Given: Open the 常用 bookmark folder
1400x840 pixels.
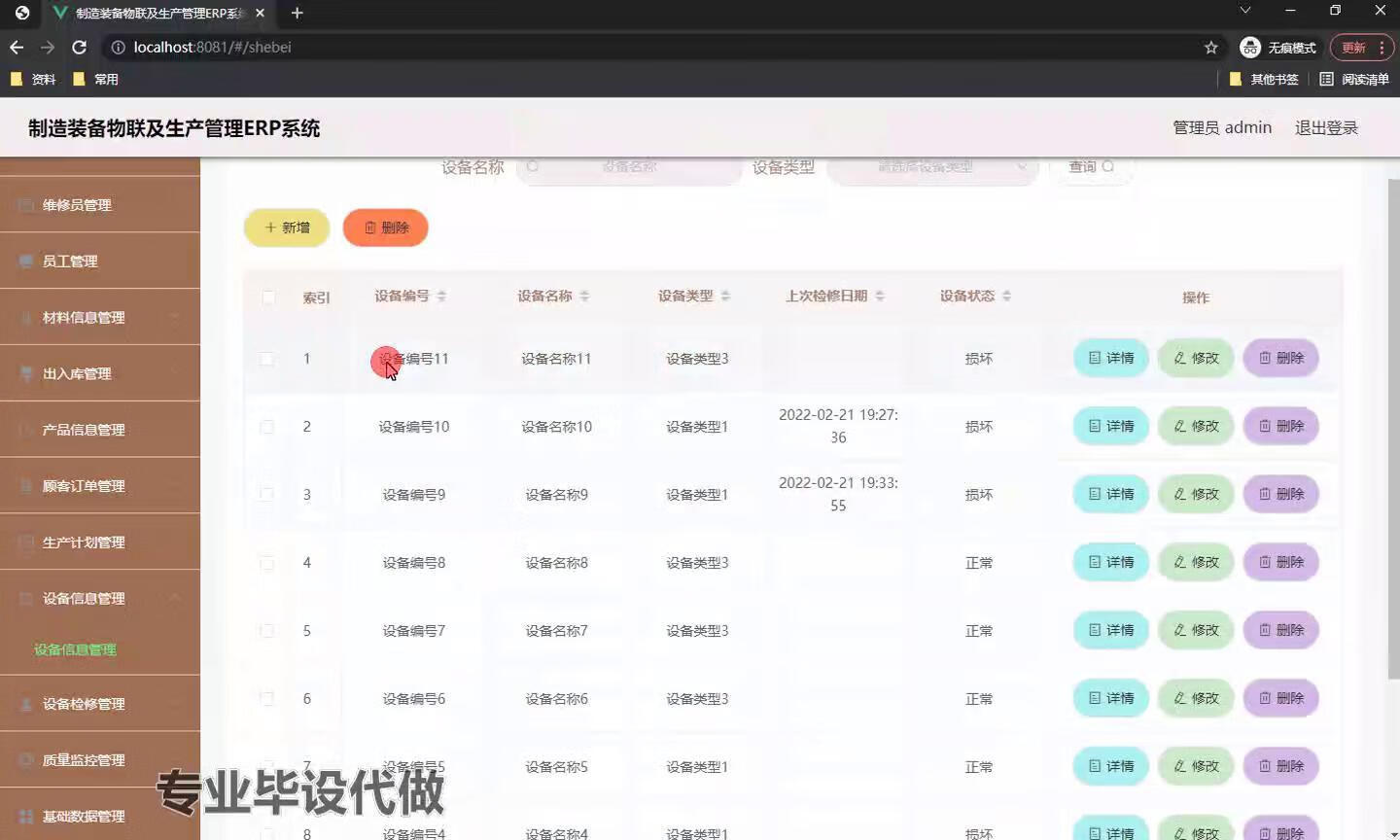Looking at the screenshot, I should point(95,79).
